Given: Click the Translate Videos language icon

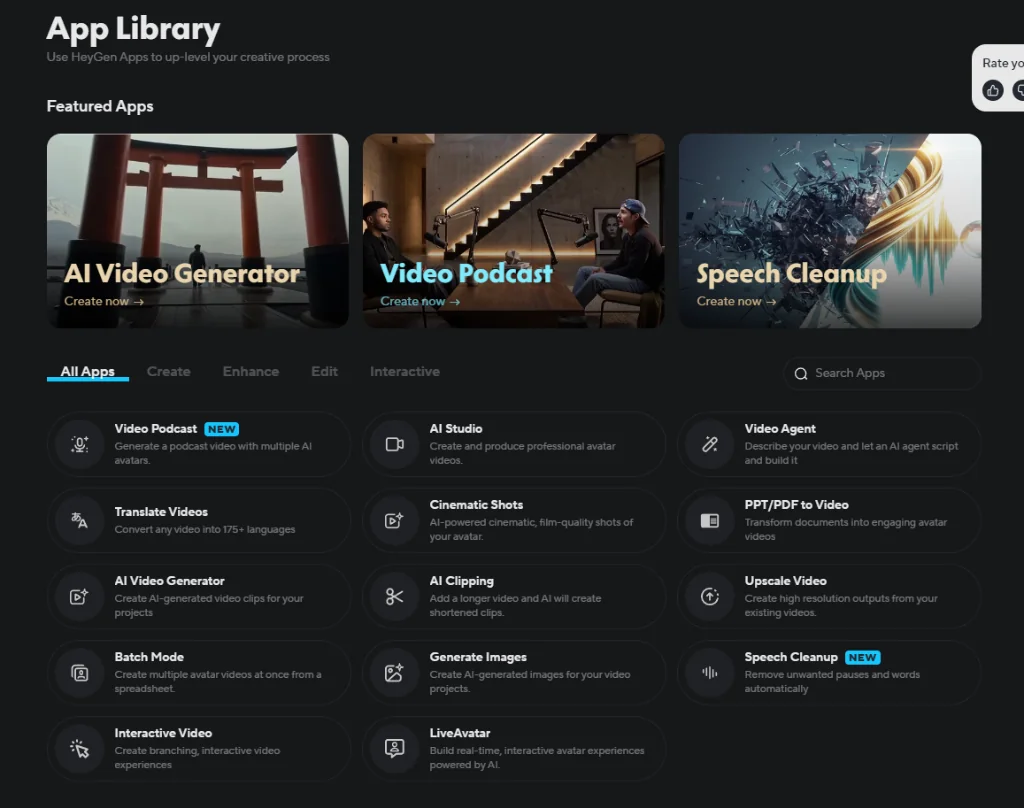Looking at the screenshot, I should tap(80, 521).
